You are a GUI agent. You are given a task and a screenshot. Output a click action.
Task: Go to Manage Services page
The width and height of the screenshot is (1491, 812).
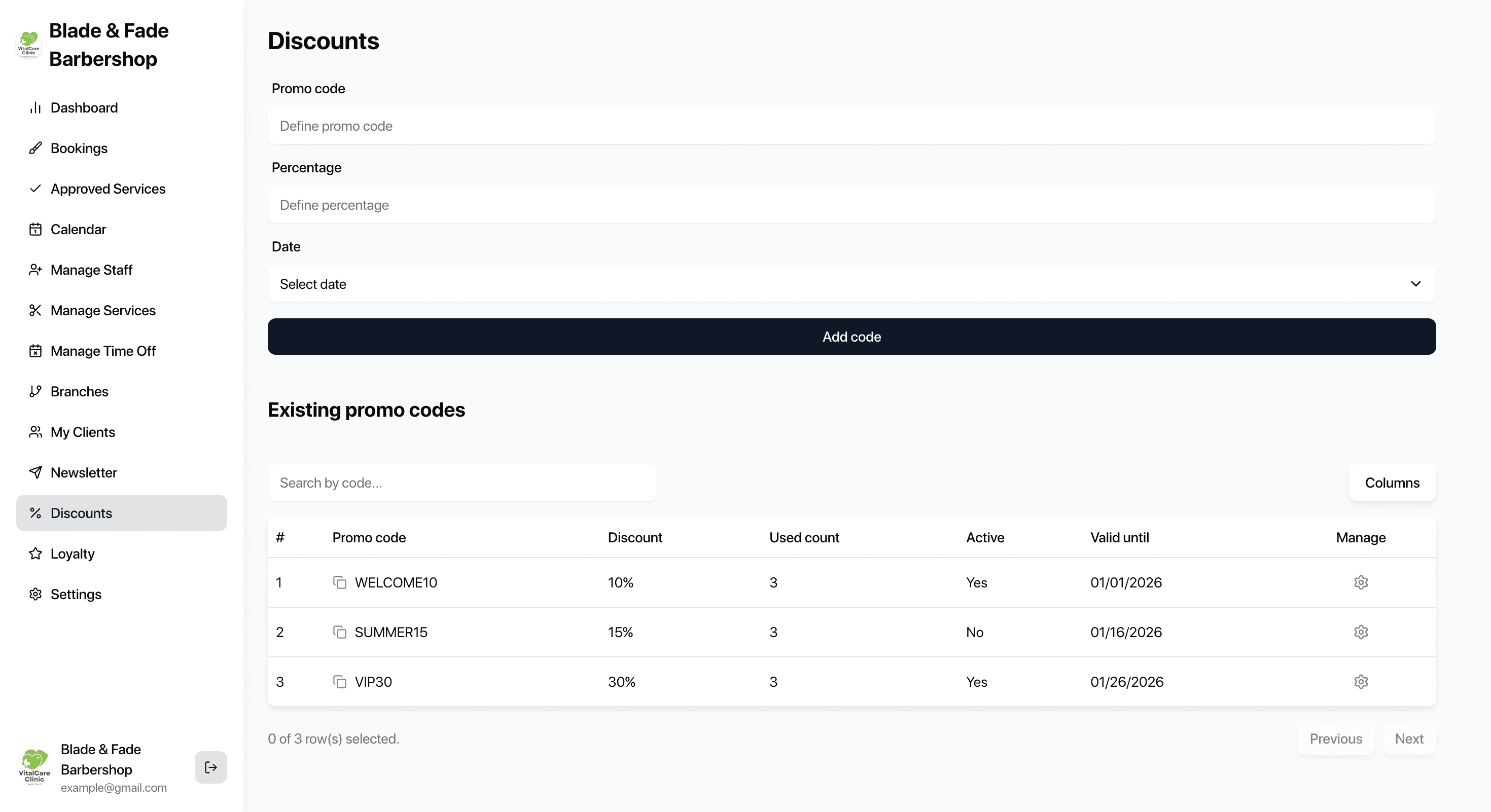[x=102, y=311]
